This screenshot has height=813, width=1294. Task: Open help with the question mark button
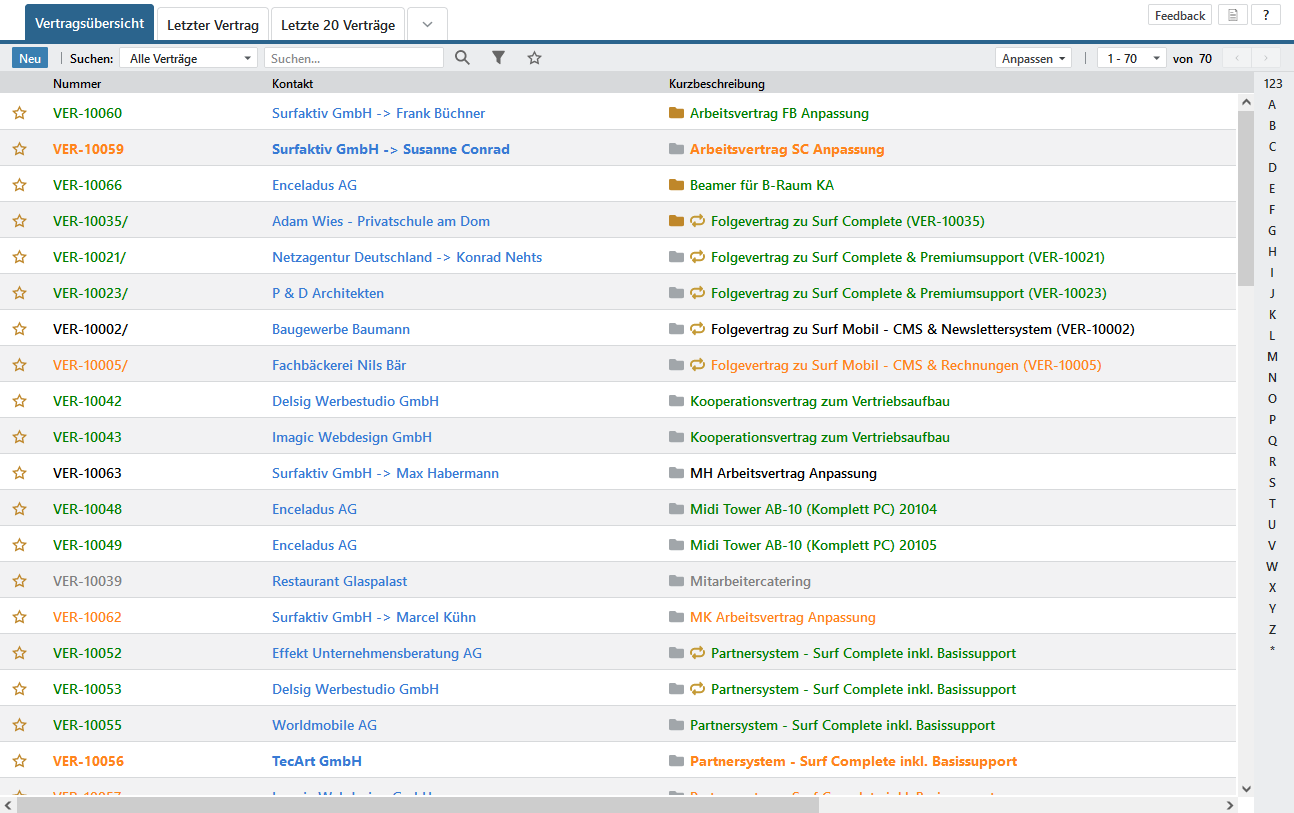click(1265, 15)
